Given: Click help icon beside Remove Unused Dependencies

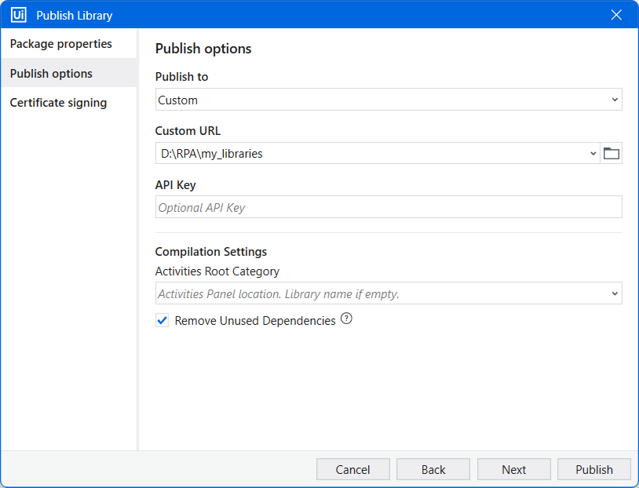Looking at the screenshot, I should (346, 318).
